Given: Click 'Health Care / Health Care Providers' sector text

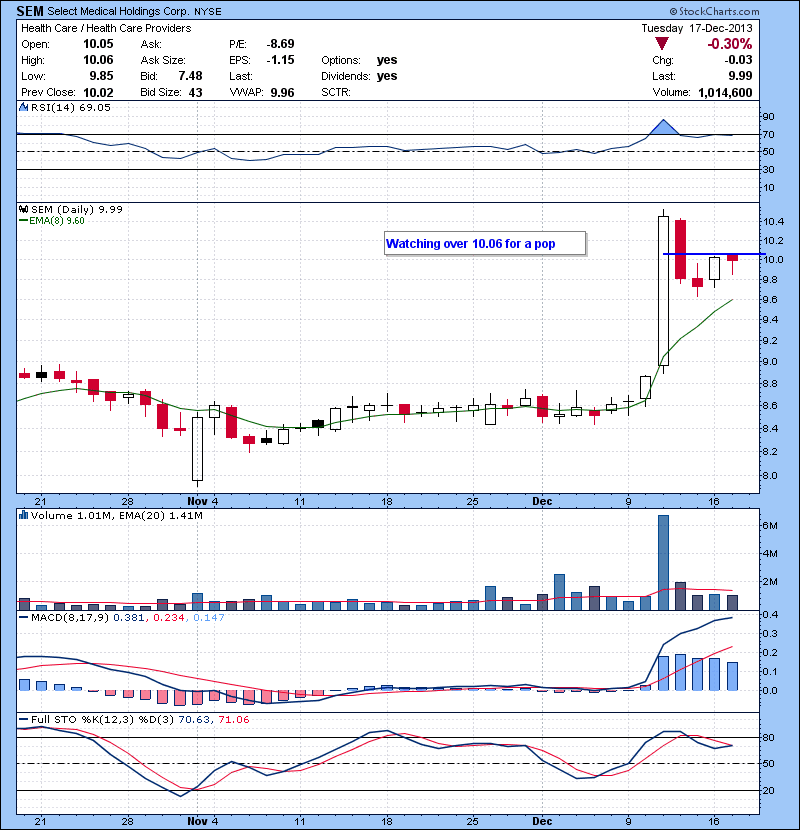Looking at the screenshot, I should 106,28.
